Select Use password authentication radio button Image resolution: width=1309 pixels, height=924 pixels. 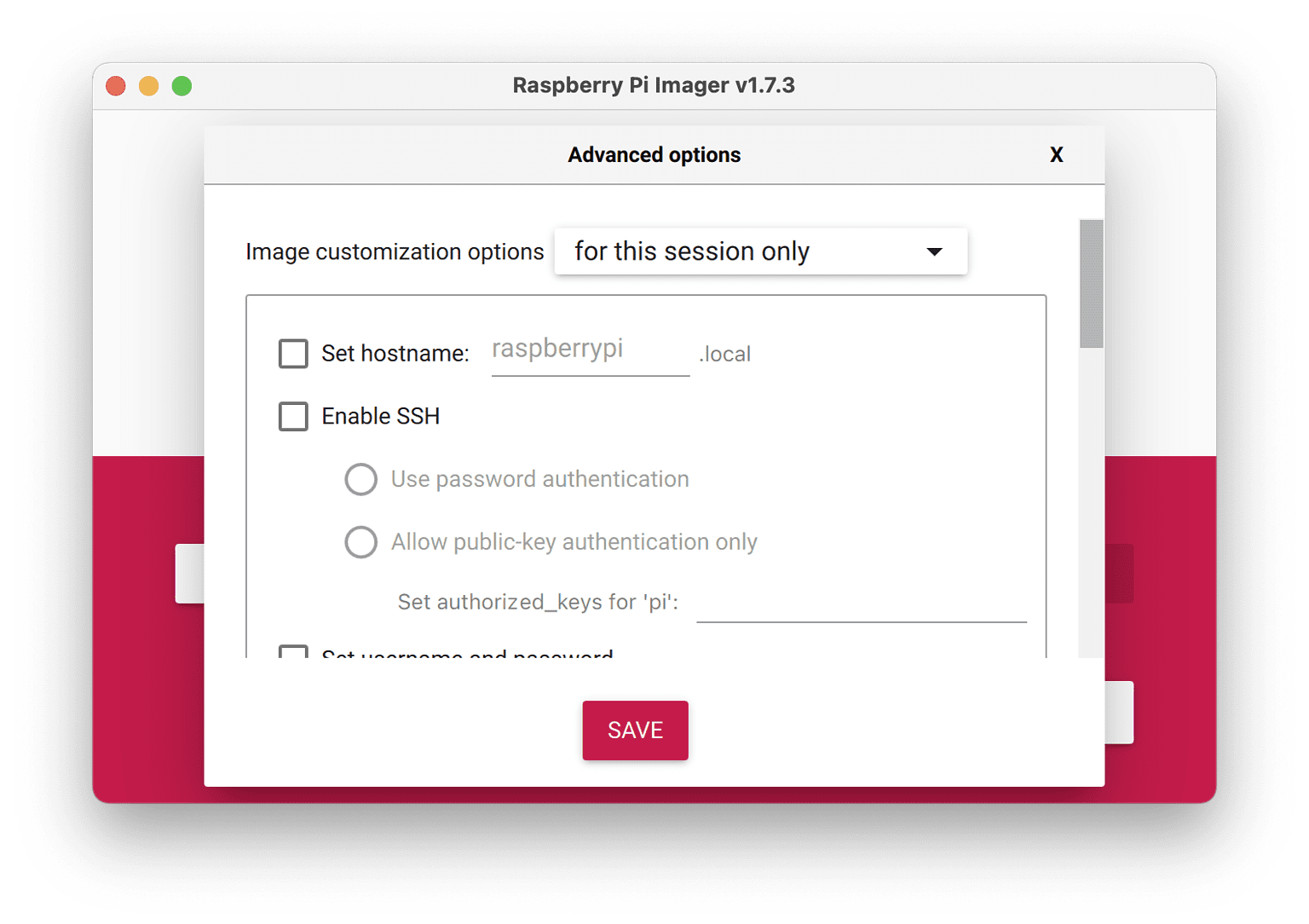360,480
